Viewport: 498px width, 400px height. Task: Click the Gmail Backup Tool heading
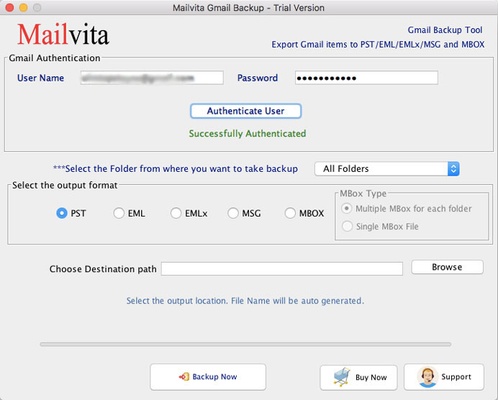[445, 30]
